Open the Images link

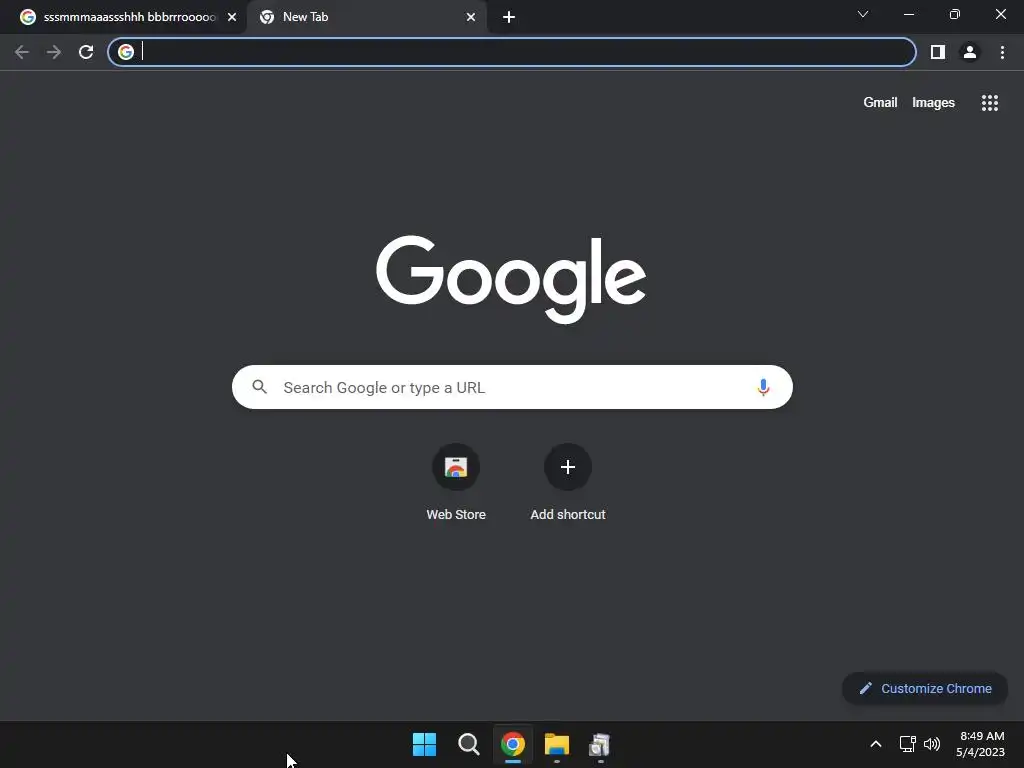point(933,103)
